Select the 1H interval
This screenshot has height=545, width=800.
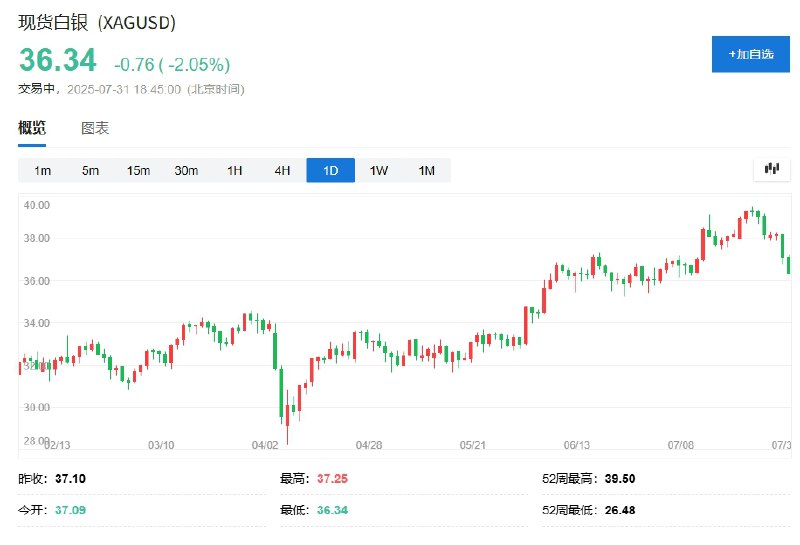point(234,170)
